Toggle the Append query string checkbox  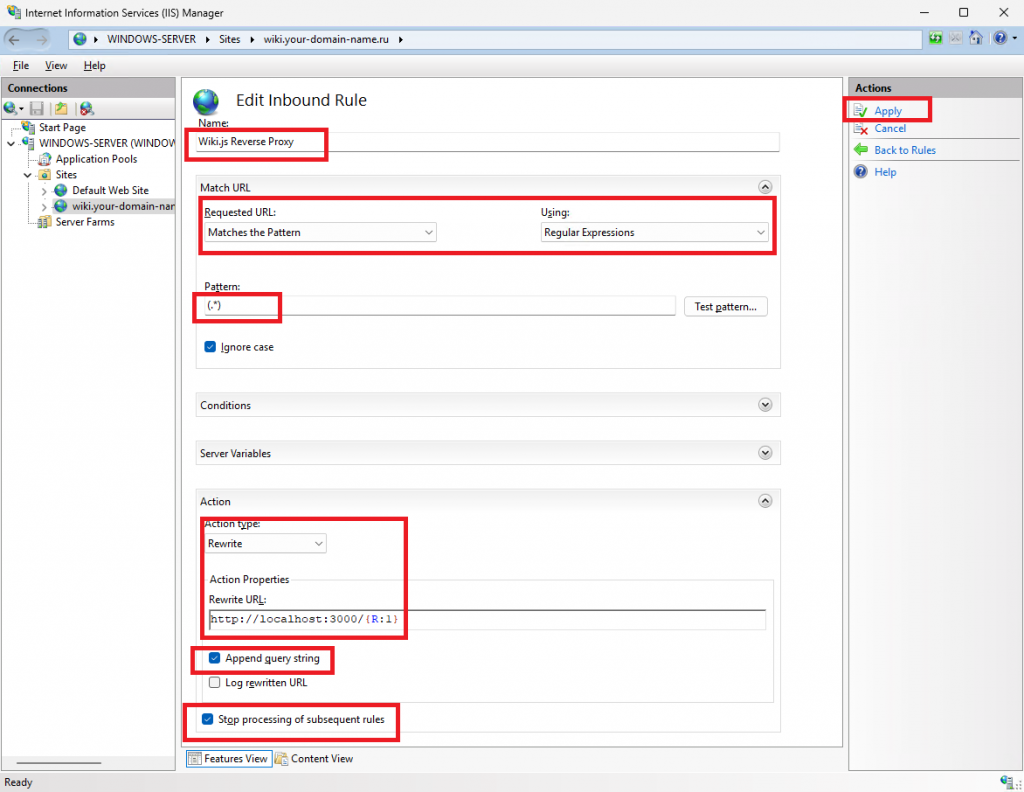[214, 658]
